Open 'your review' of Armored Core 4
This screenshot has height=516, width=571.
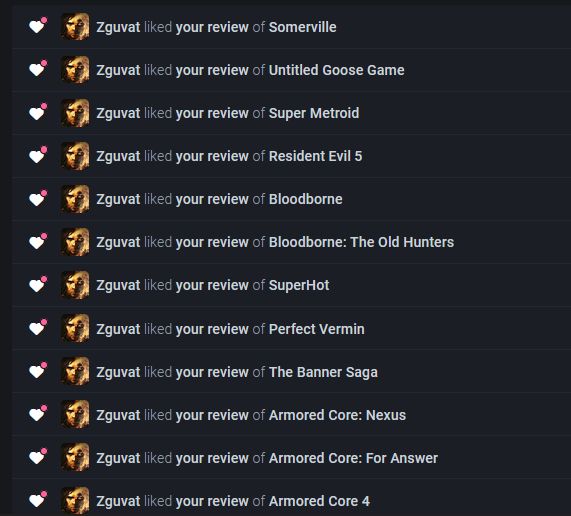click(x=212, y=501)
